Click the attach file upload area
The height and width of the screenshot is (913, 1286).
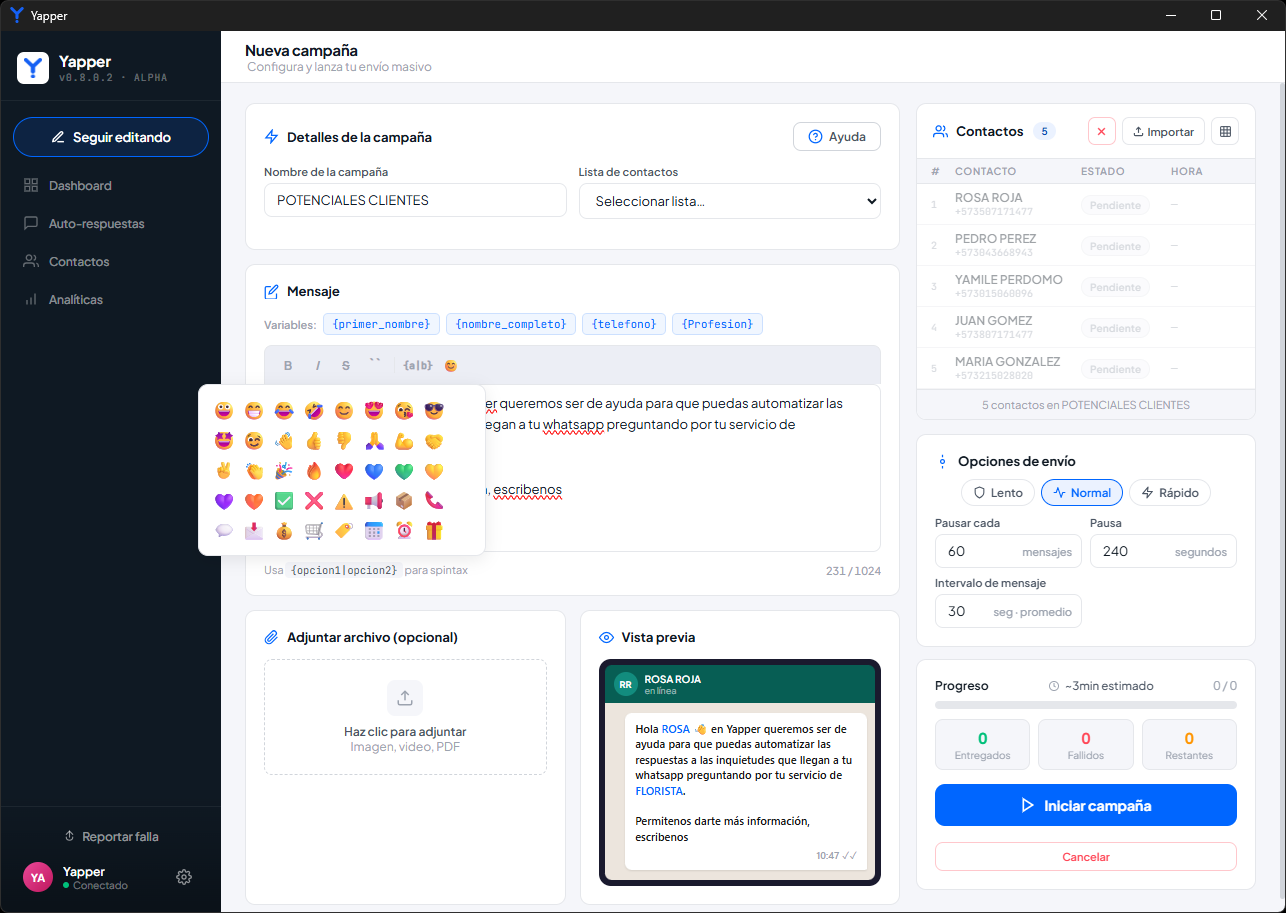[405, 717]
